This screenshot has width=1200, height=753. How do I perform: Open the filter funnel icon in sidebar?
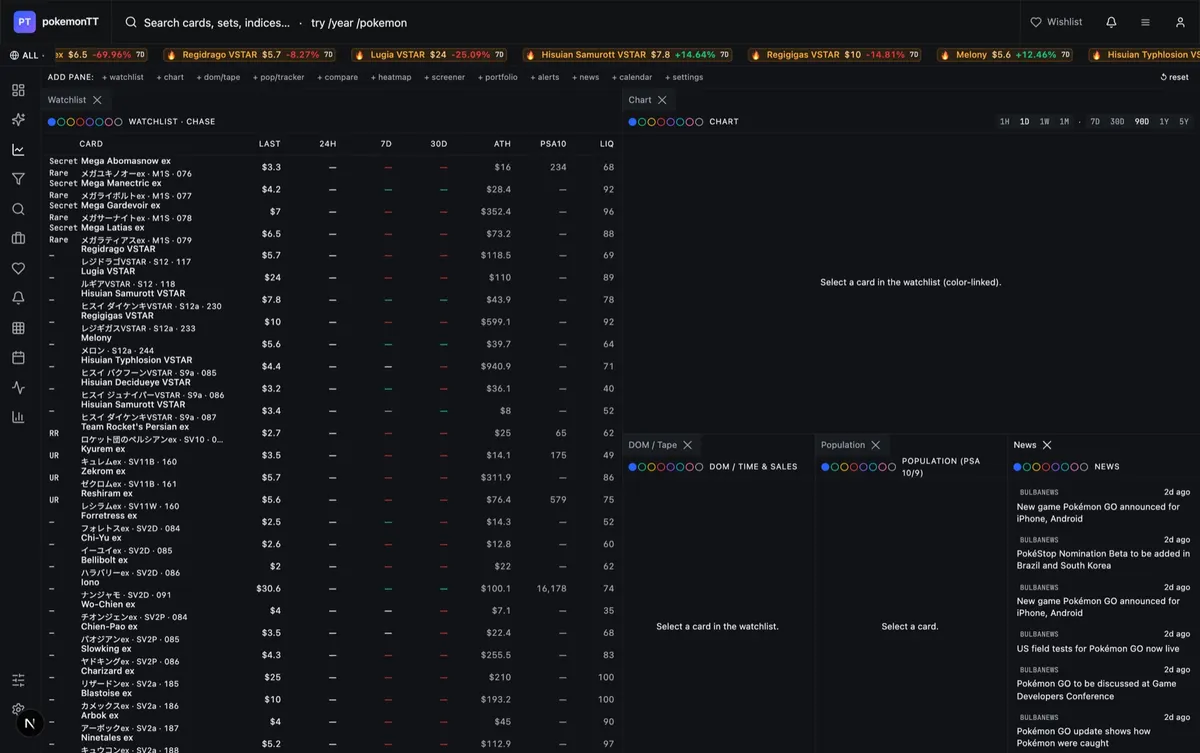[x=18, y=179]
